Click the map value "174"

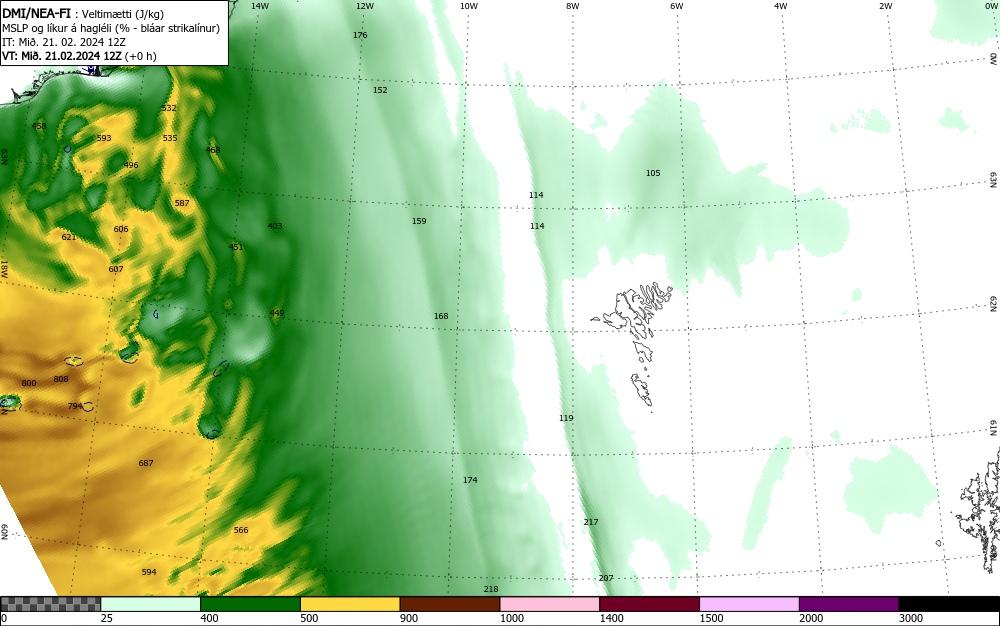pyautogui.click(x=470, y=480)
